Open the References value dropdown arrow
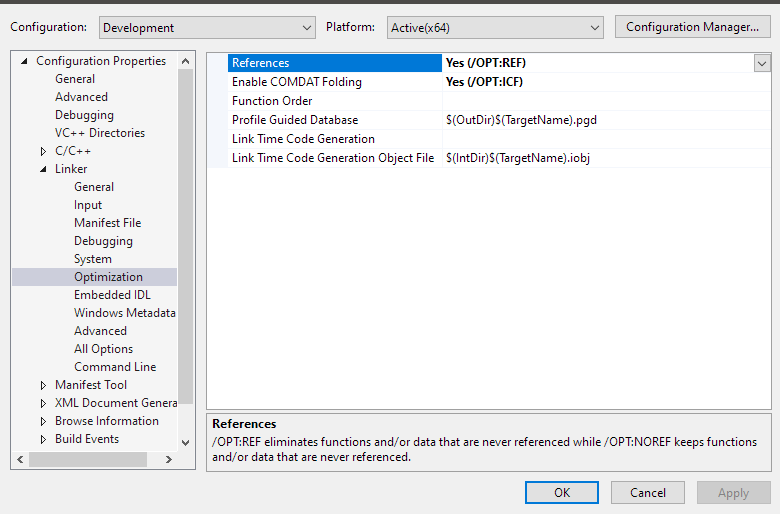 tap(762, 63)
